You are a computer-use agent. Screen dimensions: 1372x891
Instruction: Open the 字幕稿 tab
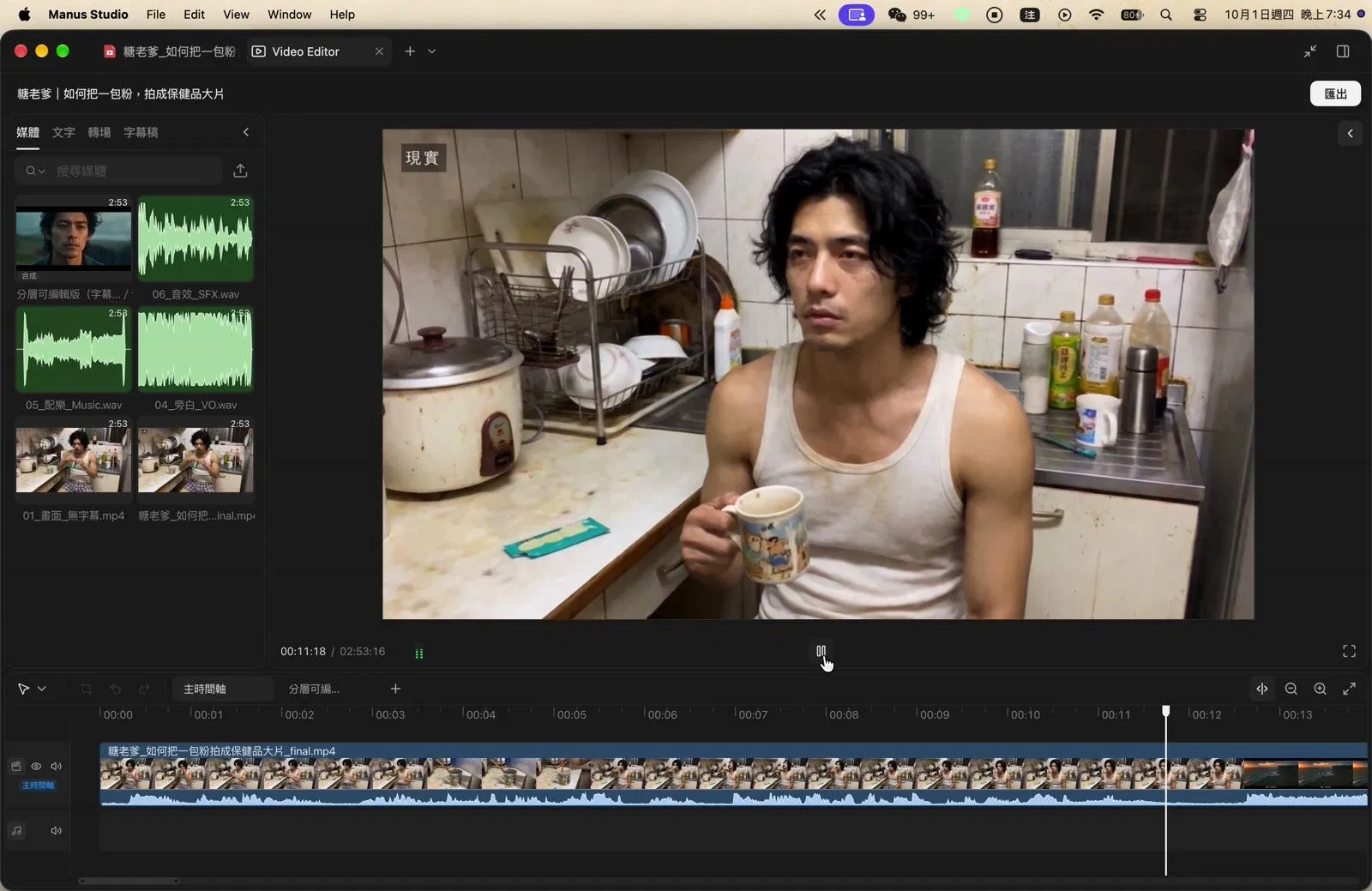[141, 132]
